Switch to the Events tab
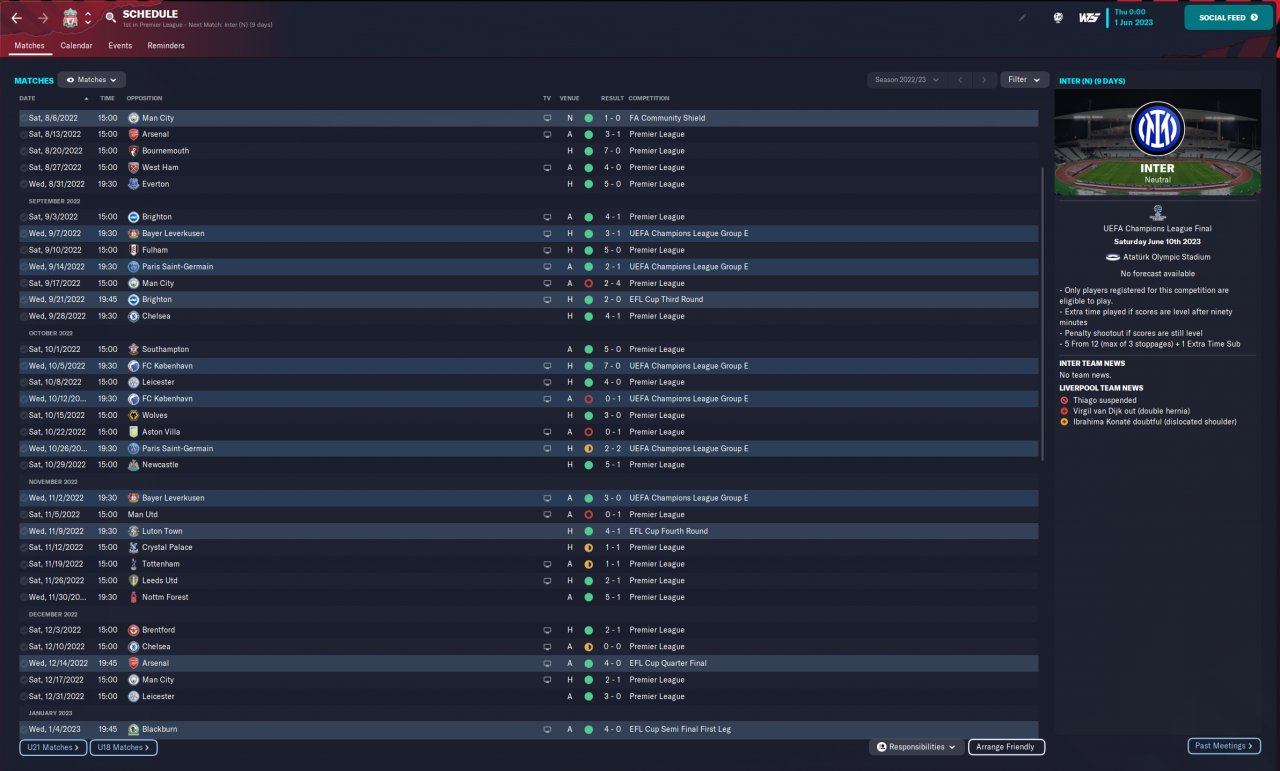This screenshot has height=771, width=1280. (120, 46)
